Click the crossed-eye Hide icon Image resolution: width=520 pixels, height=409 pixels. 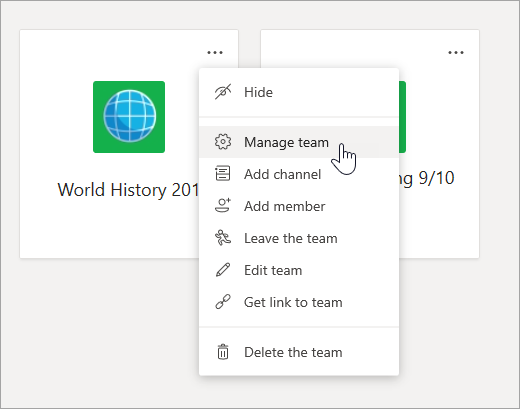pos(223,92)
